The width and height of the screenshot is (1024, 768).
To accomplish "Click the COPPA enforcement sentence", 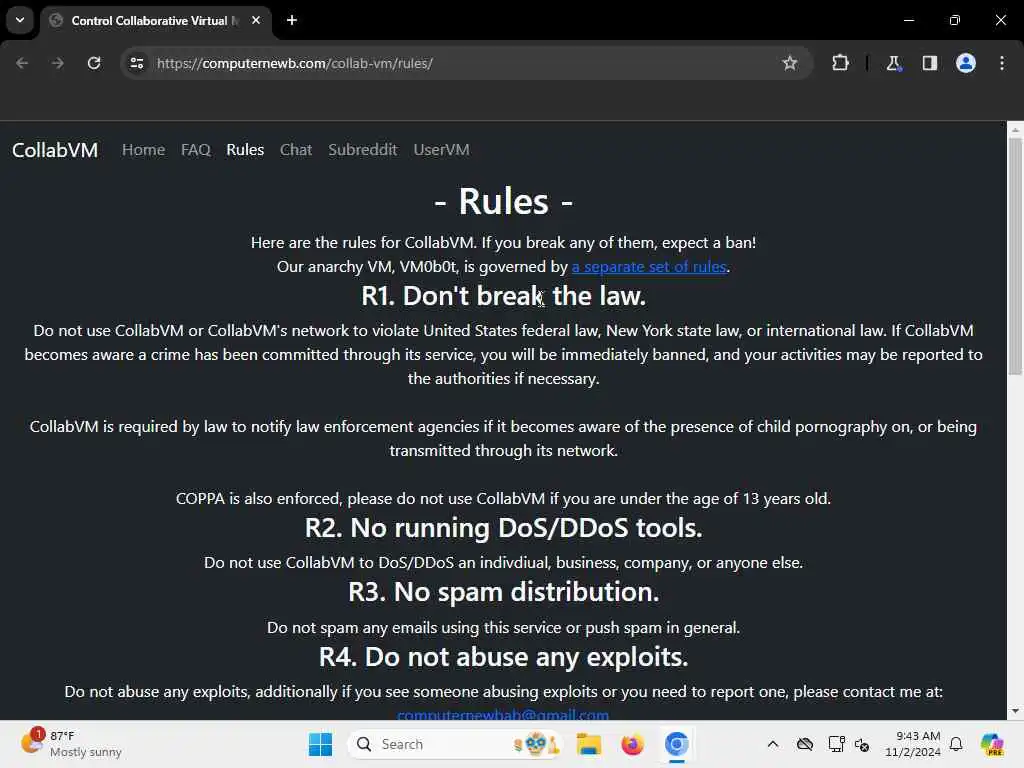I will point(504,498).
